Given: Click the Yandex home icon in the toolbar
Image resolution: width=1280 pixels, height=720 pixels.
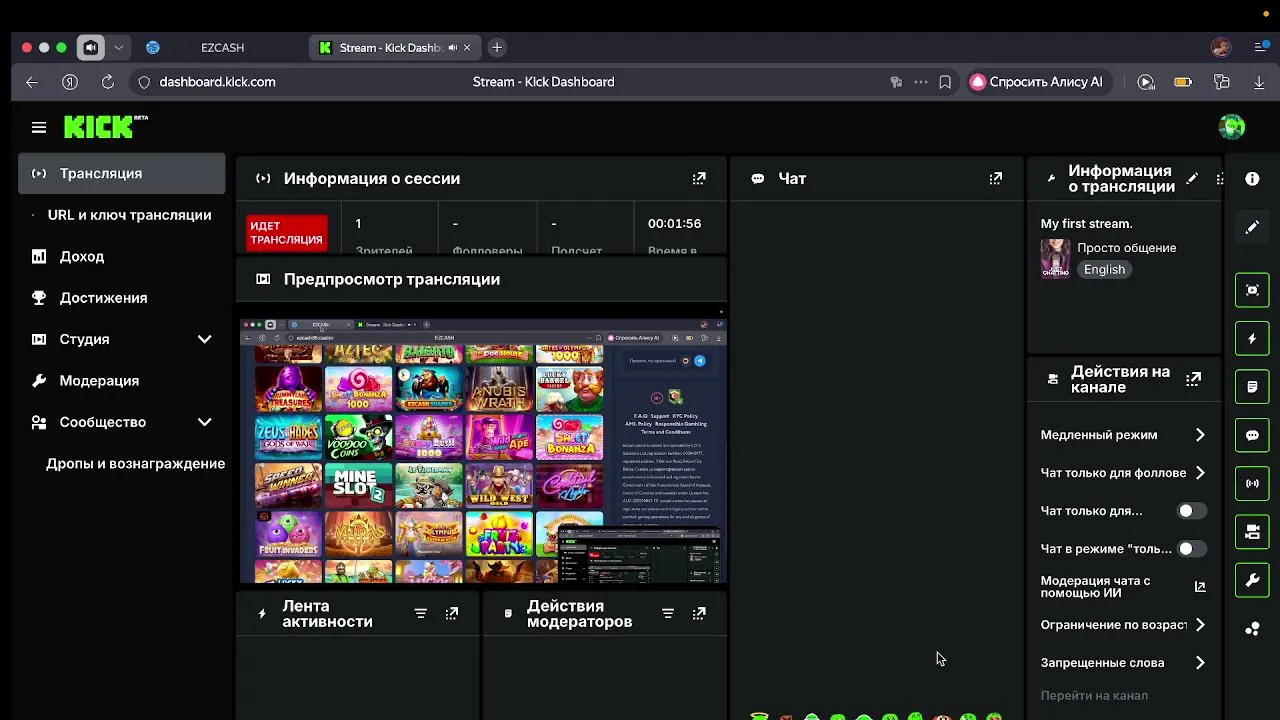Looking at the screenshot, I should click(x=70, y=82).
